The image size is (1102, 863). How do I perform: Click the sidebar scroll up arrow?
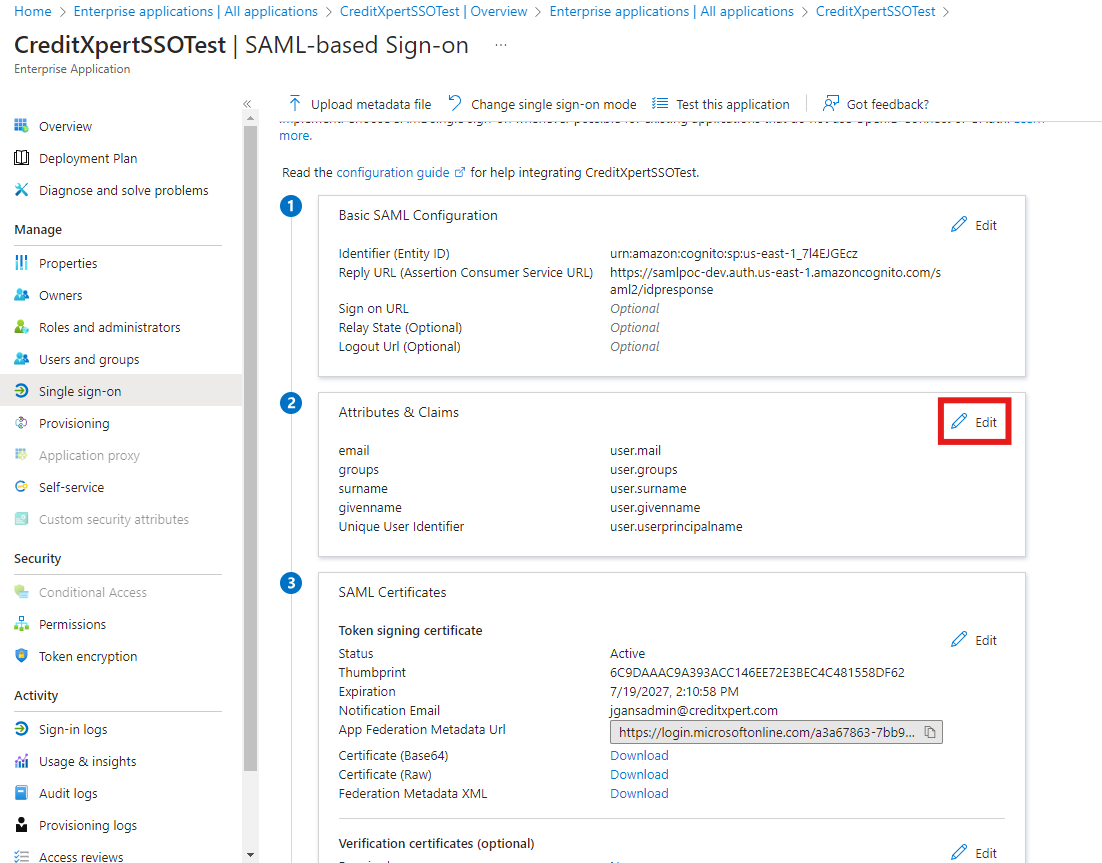click(x=250, y=119)
